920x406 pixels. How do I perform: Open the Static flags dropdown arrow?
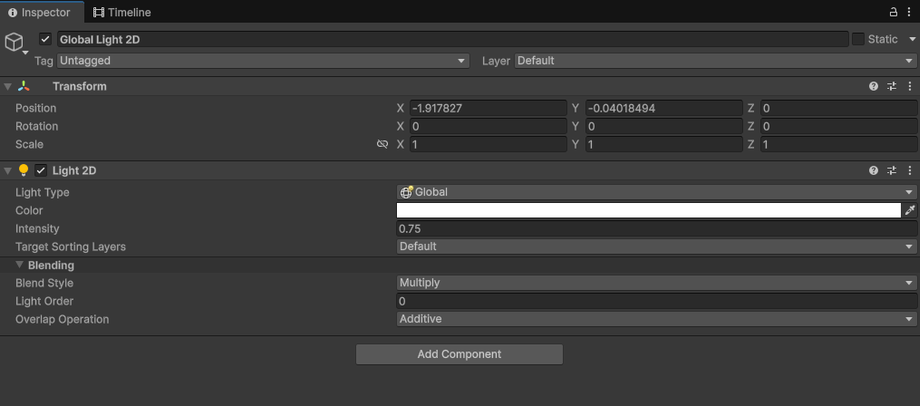912,39
